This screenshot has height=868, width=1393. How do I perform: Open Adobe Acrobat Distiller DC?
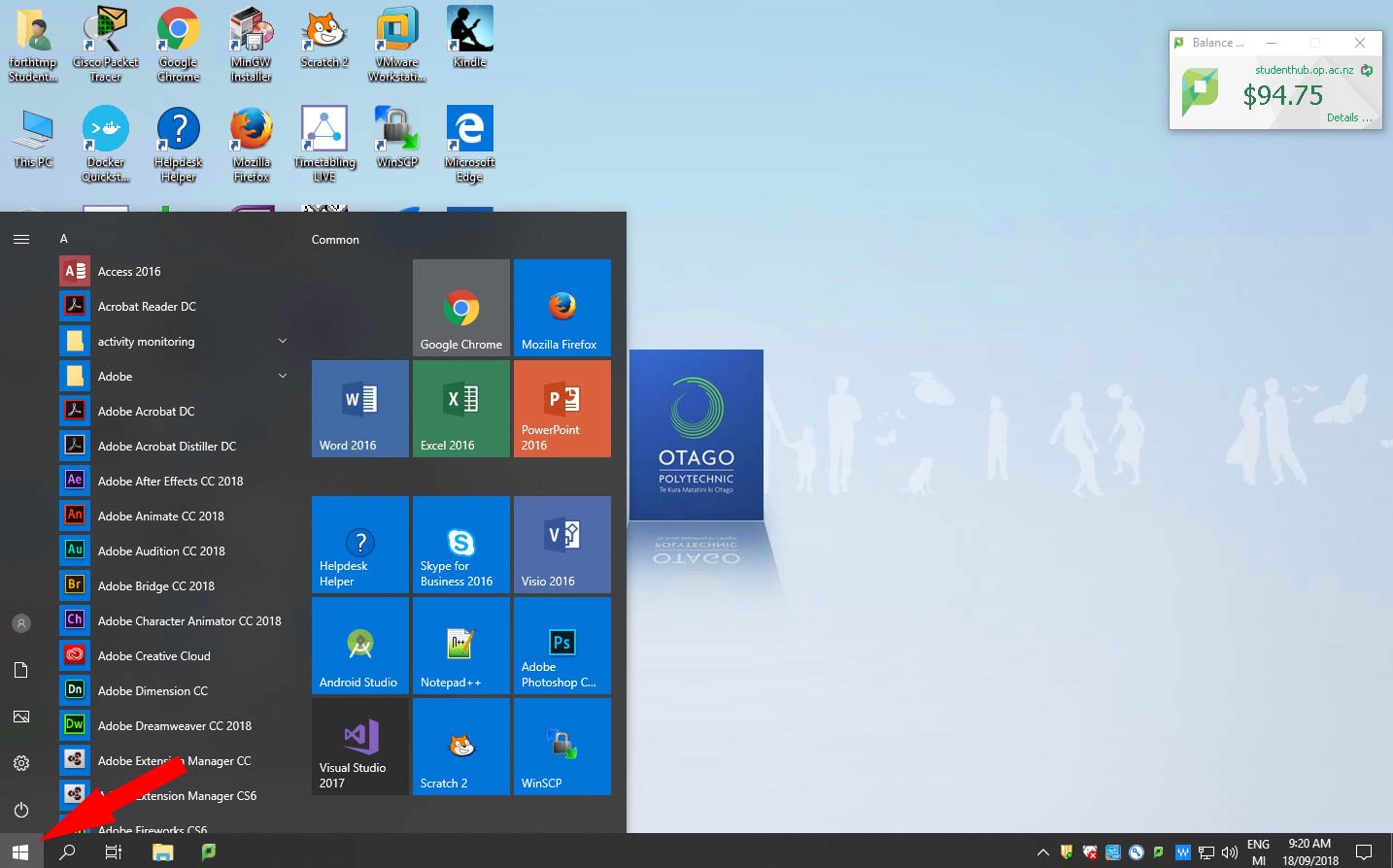click(175, 447)
